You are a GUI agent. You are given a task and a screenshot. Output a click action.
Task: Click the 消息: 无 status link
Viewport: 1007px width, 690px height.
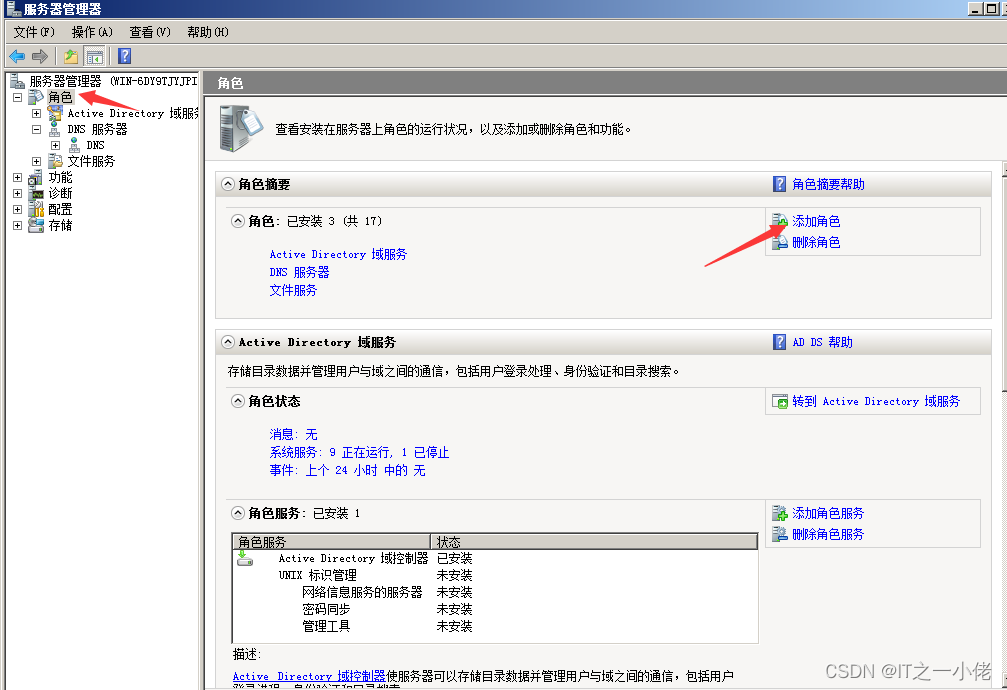(293, 434)
